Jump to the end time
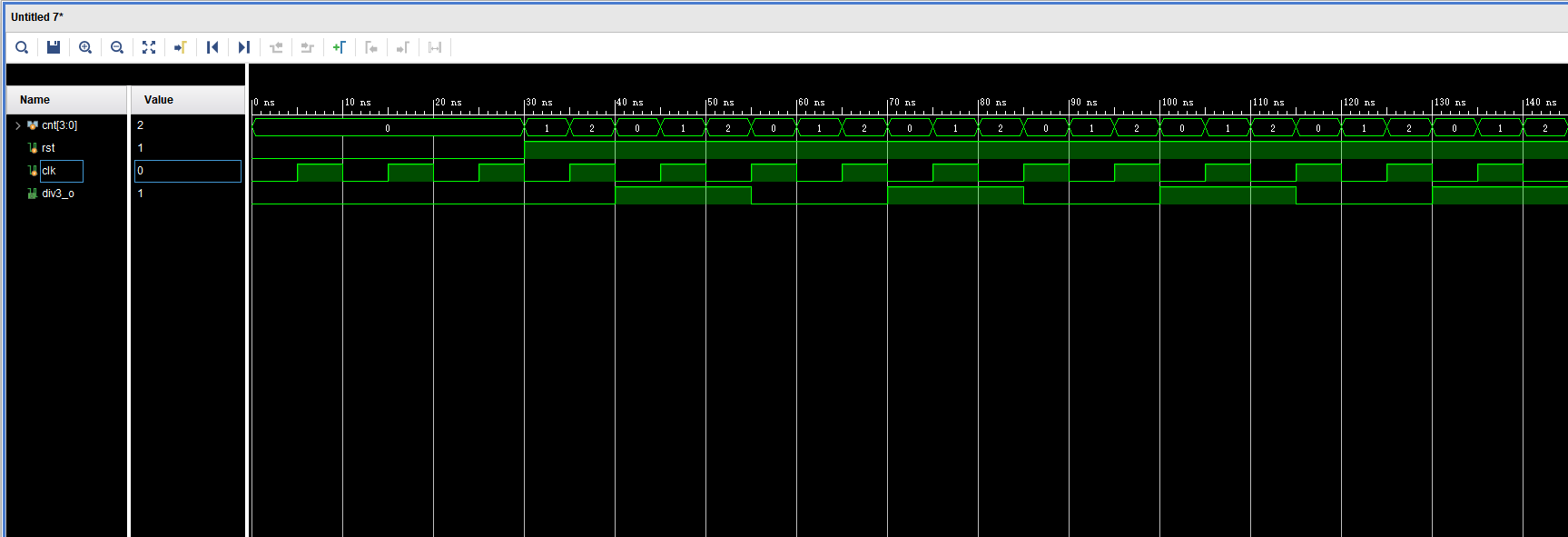This screenshot has height=537, width=1568. (x=243, y=47)
